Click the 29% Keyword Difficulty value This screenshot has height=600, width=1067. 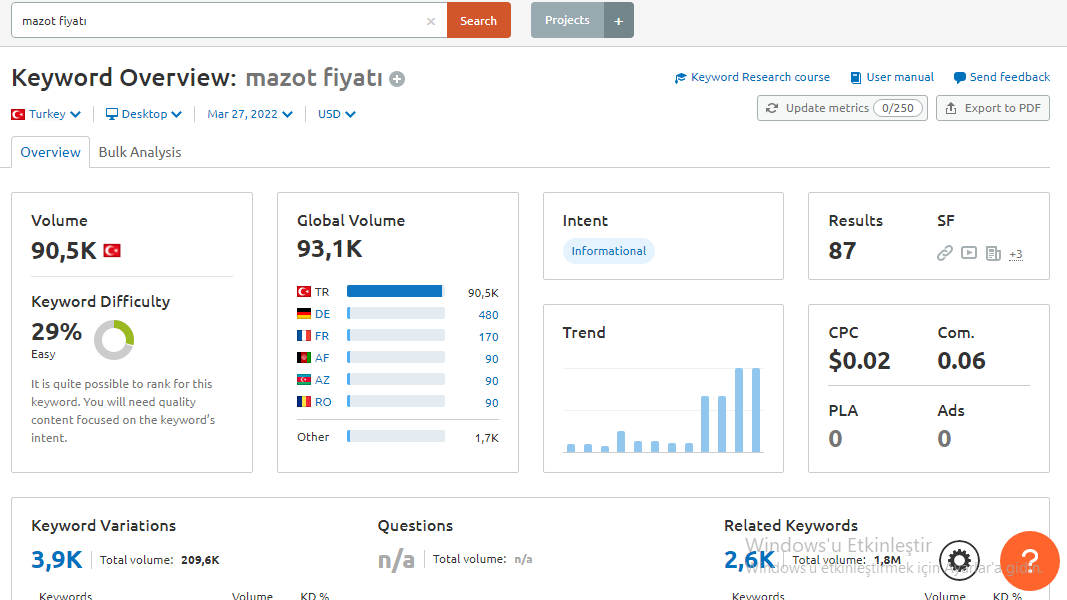tap(56, 332)
